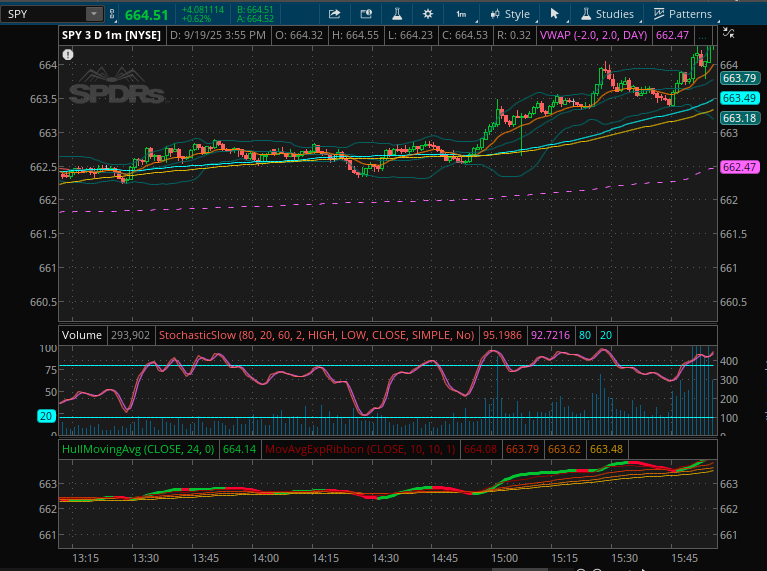Click the HullMovingAvg study label
The height and width of the screenshot is (571, 767).
[x=139, y=450]
